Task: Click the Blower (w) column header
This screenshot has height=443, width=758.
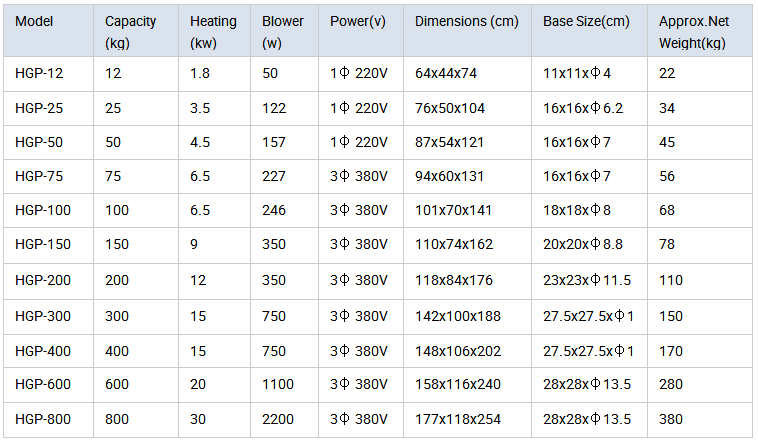Action: 284,31
